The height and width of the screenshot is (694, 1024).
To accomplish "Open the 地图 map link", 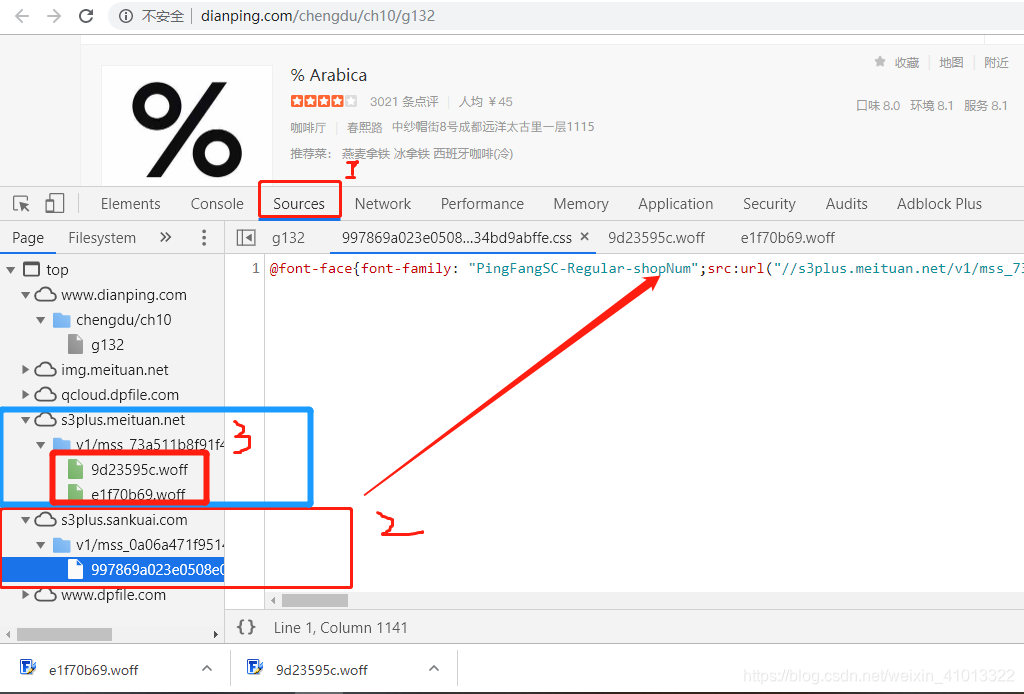I will click(951, 62).
